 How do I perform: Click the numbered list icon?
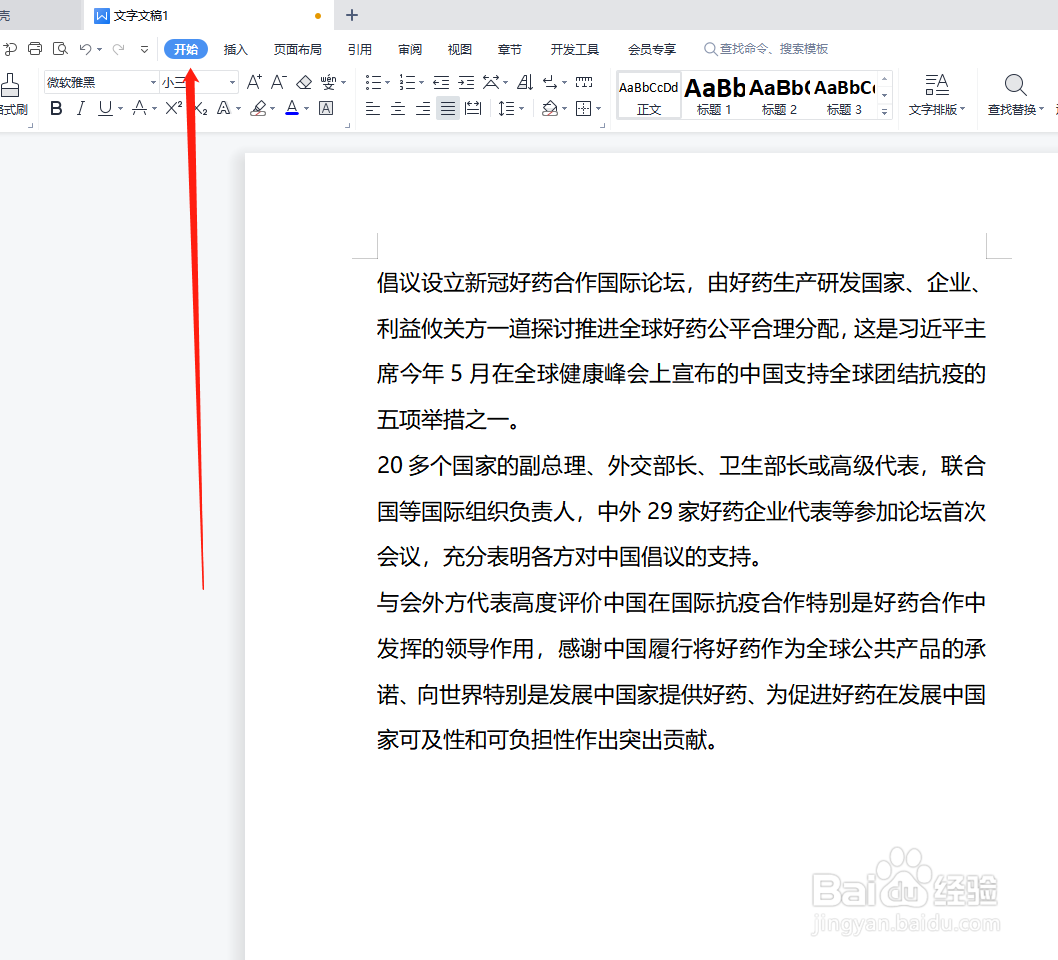(x=407, y=82)
